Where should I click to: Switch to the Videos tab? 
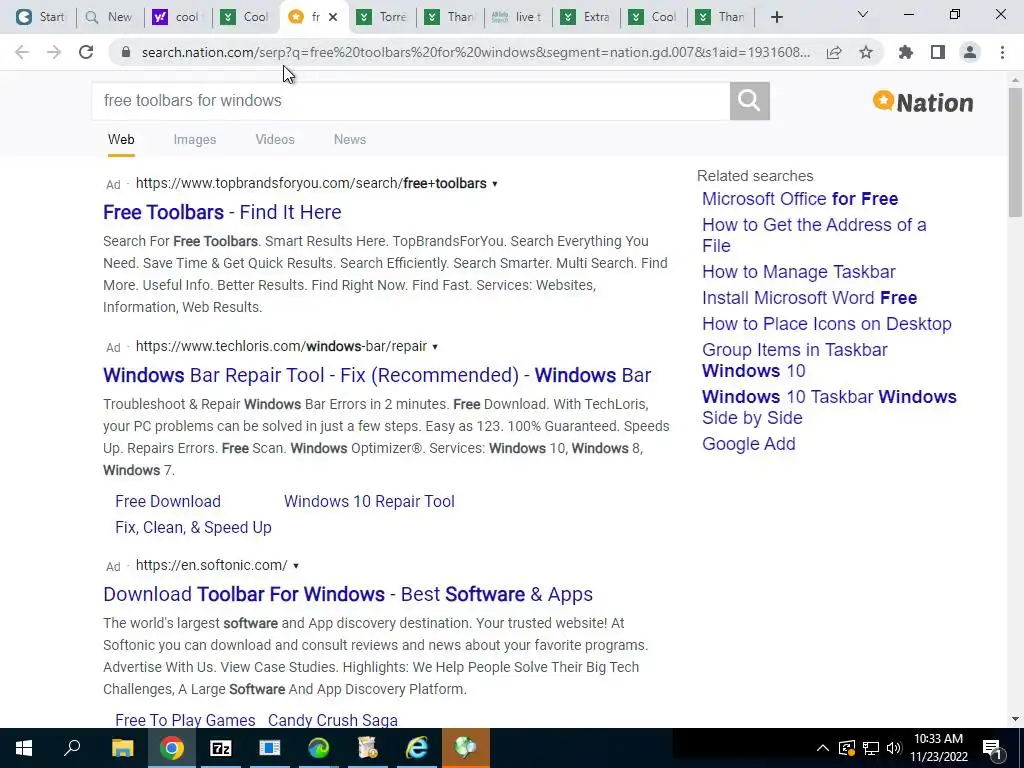click(275, 140)
